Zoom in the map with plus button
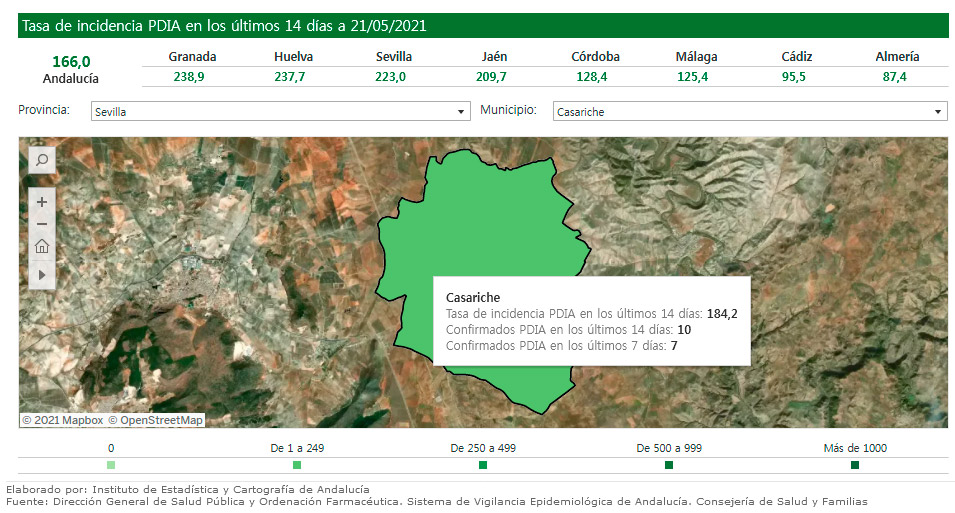 click(x=42, y=201)
